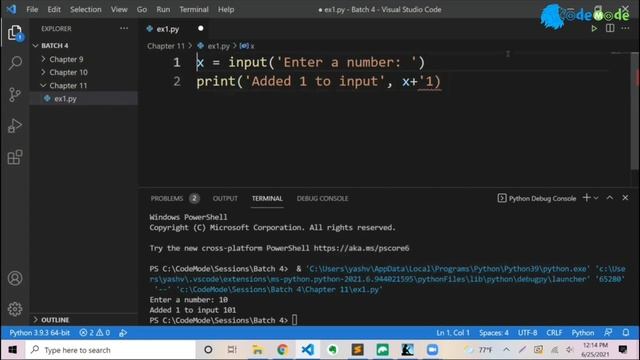Open Zoom from the taskbar
This screenshot has height=360, width=640.
(x=432, y=350)
